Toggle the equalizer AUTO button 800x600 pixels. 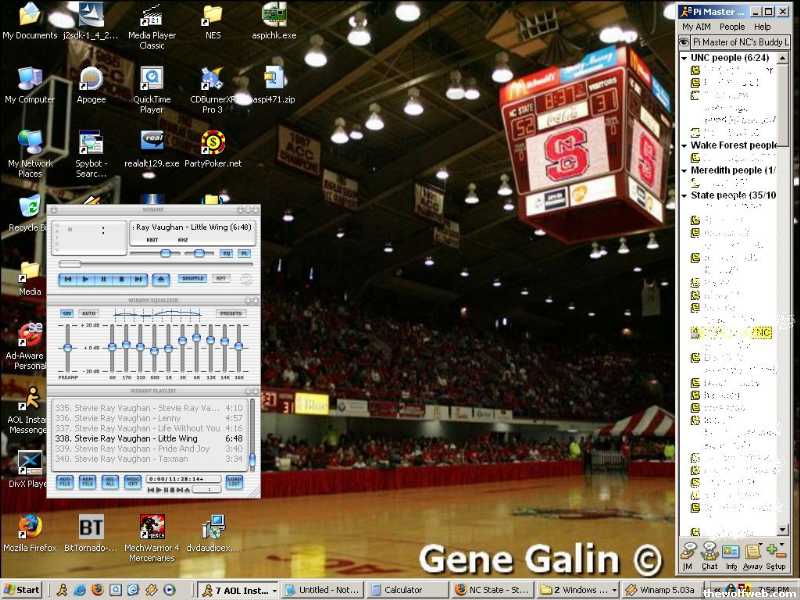89,313
